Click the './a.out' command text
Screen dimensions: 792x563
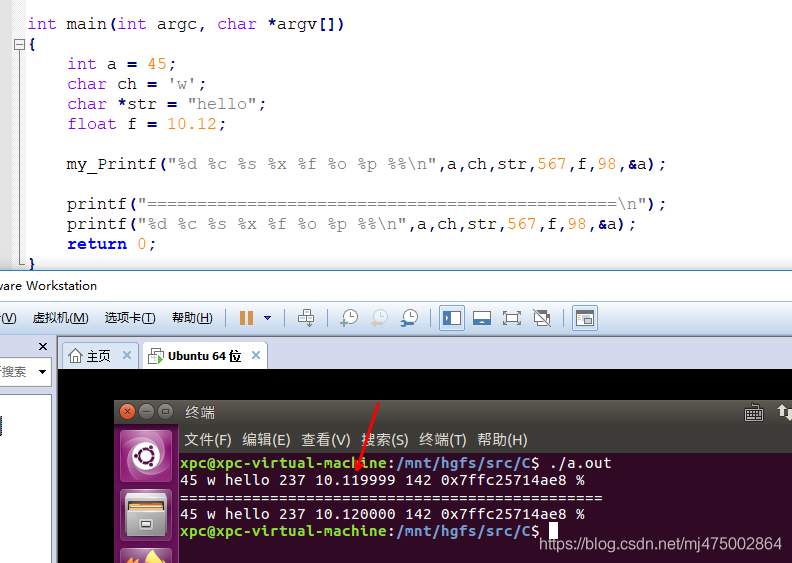pos(580,463)
